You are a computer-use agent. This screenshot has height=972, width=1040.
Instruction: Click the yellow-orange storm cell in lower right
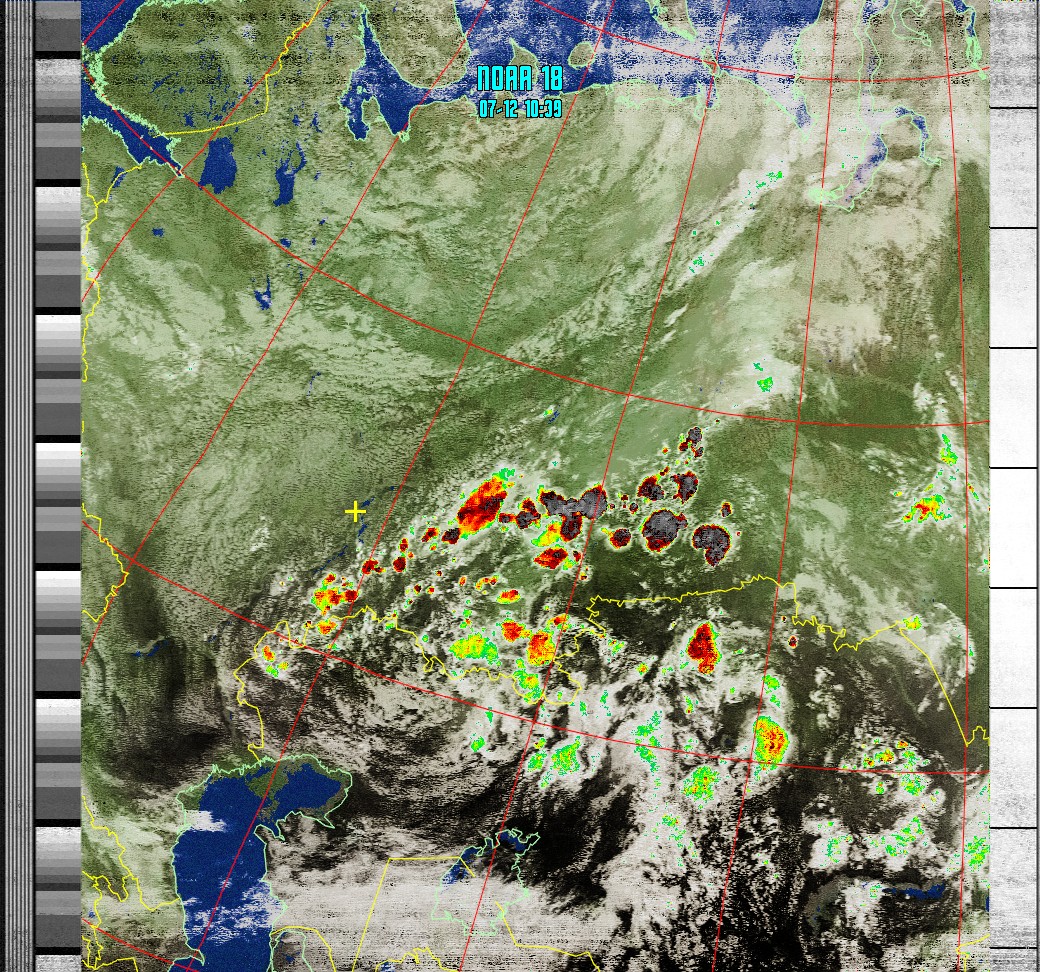[x=770, y=741]
